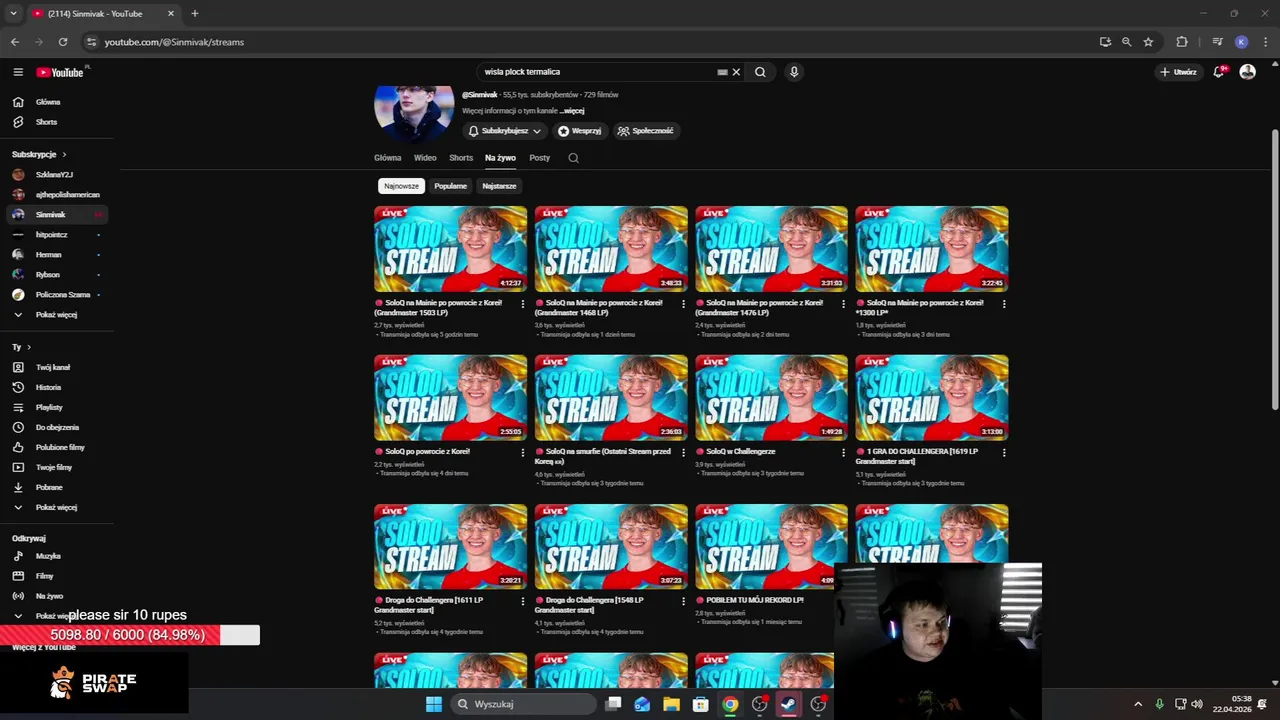Expand Pokaż więcej under subscriptions
This screenshot has height=720, width=1280.
pos(58,315)
